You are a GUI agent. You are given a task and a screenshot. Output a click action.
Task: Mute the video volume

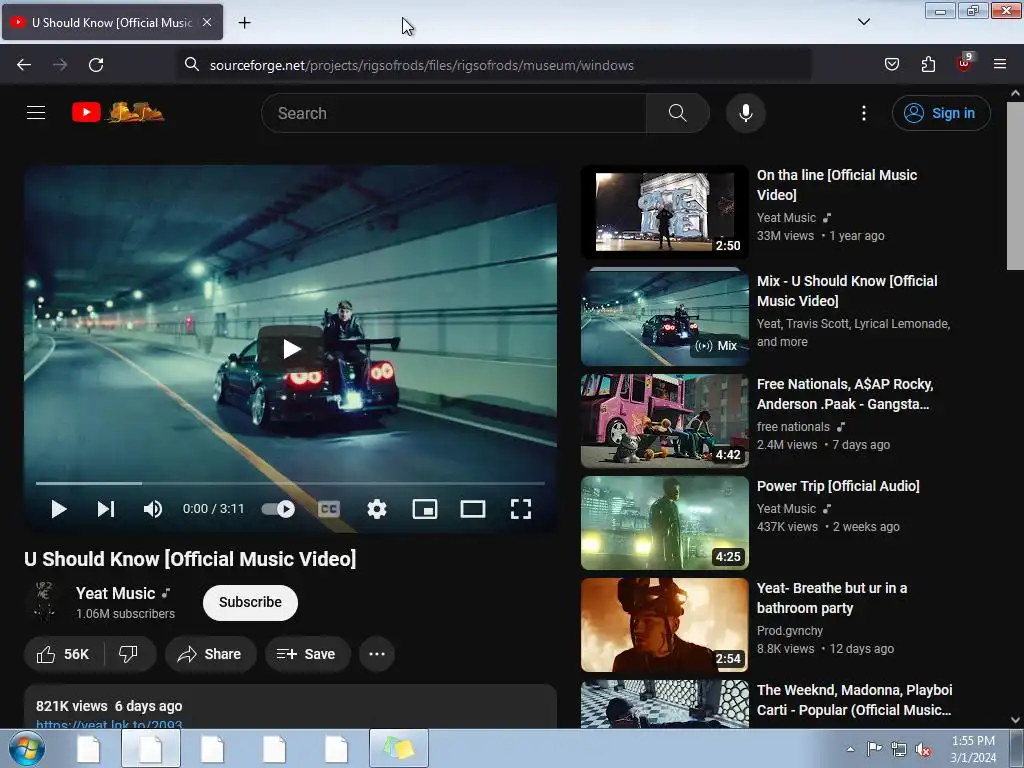click(153, 509)
